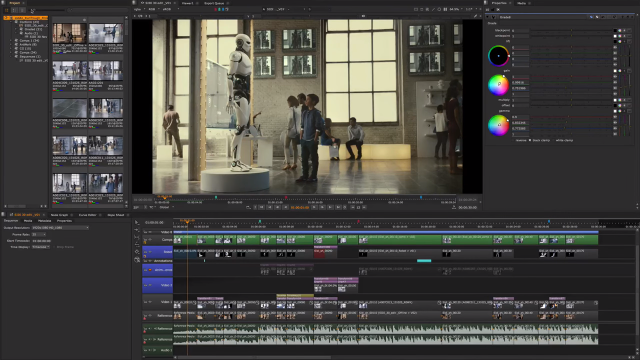Open the Time Display dropdown
Viewport: 640px width, 360px height.
coord(41,247)
